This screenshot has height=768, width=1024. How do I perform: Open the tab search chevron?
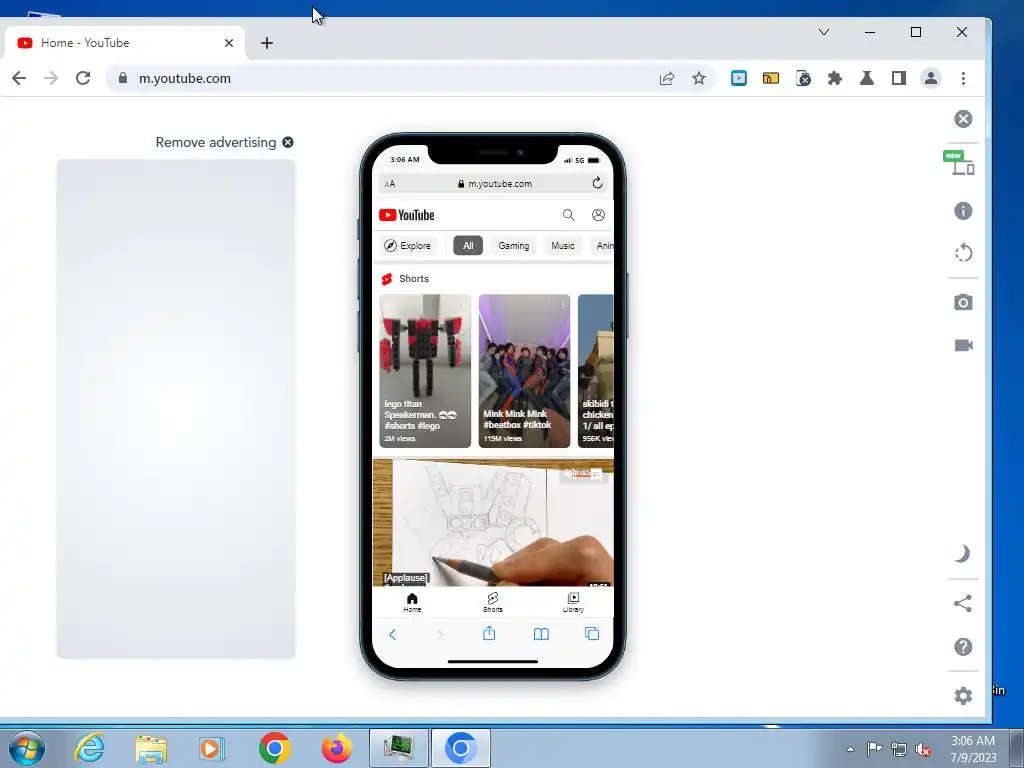824,32
